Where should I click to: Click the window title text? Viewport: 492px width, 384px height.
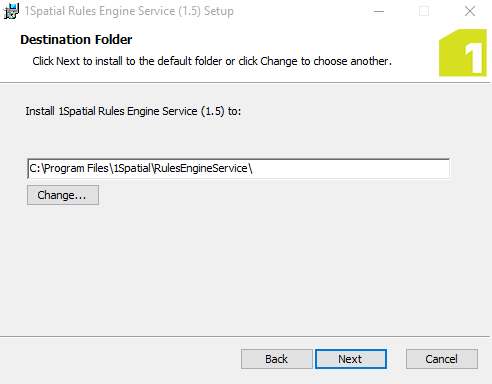[x=129, y=11]
